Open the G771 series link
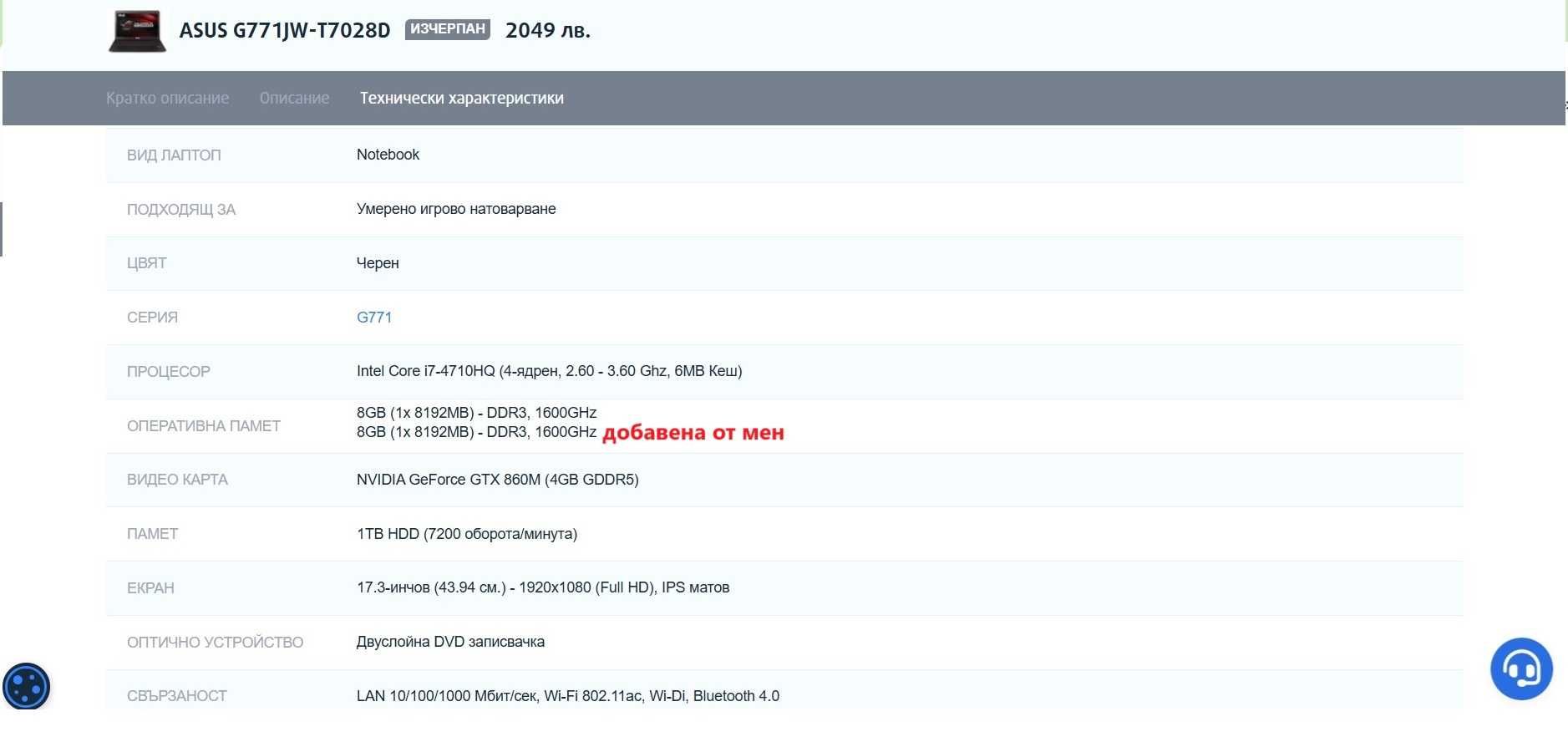This screenshot has width=1568, height=732. [x=374, y=318]
